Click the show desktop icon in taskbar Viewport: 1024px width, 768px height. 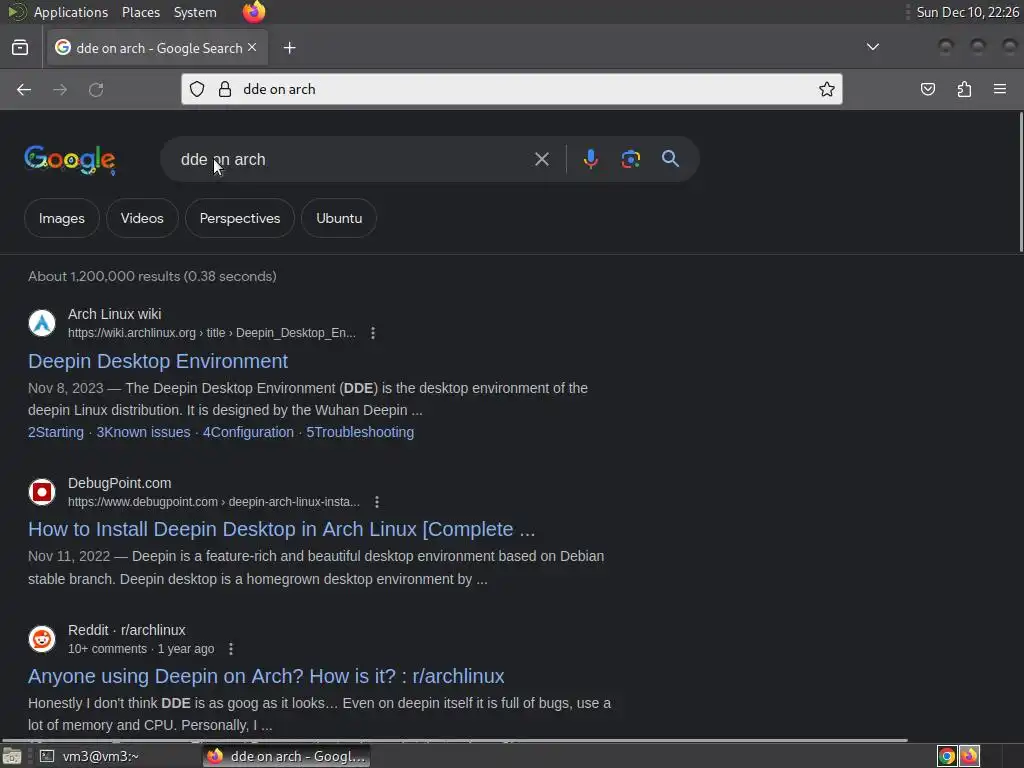12,756
